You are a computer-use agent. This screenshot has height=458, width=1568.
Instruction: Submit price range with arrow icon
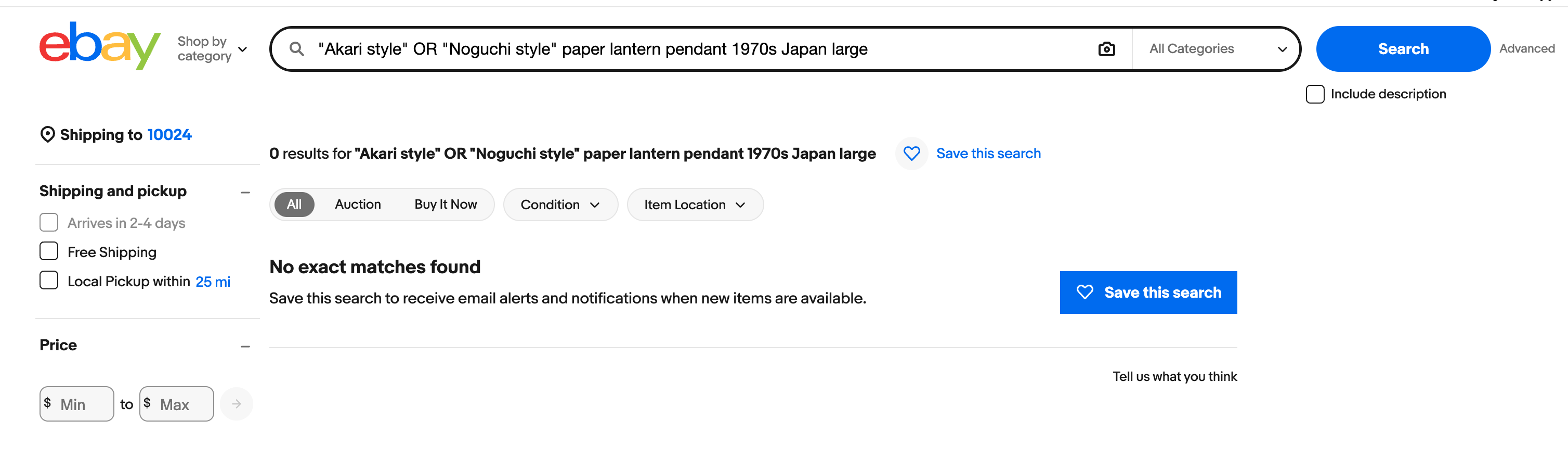click(x=237, y=403)
